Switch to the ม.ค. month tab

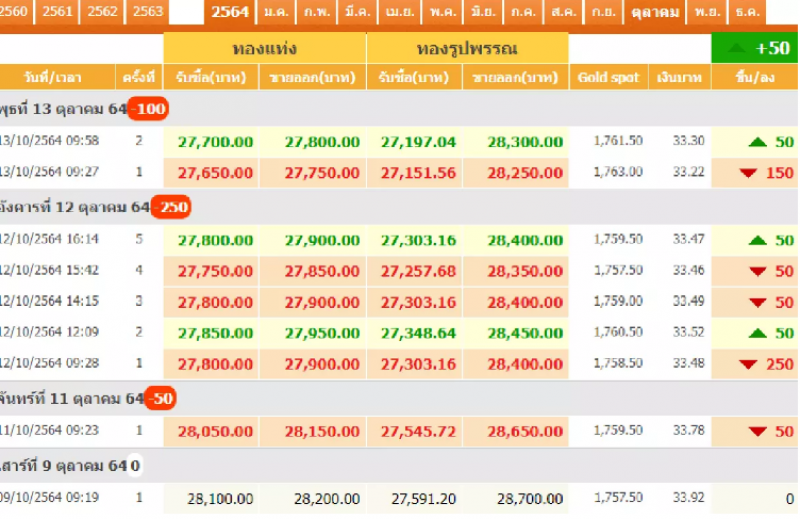tap(273, 12)
